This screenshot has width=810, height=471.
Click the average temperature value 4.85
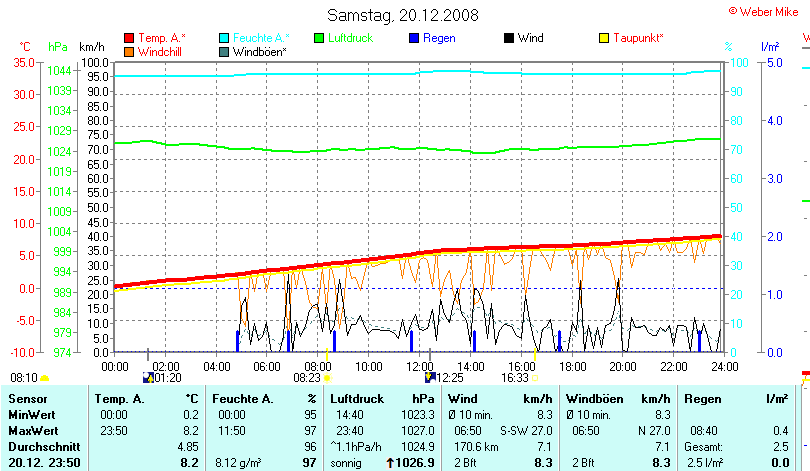[x=188, y=447]
